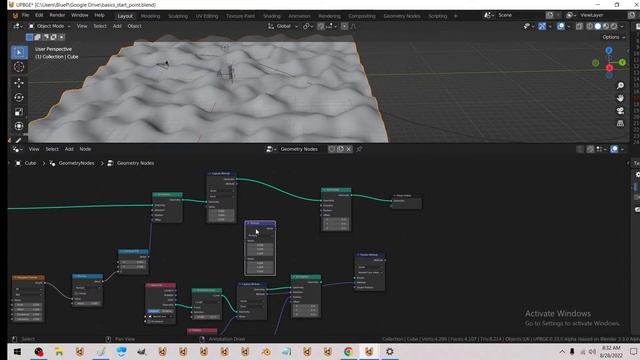Click the Cube object icon in node breadcrumb
The width and height of the screenshot is (640, 360).
tap(18, 163)
